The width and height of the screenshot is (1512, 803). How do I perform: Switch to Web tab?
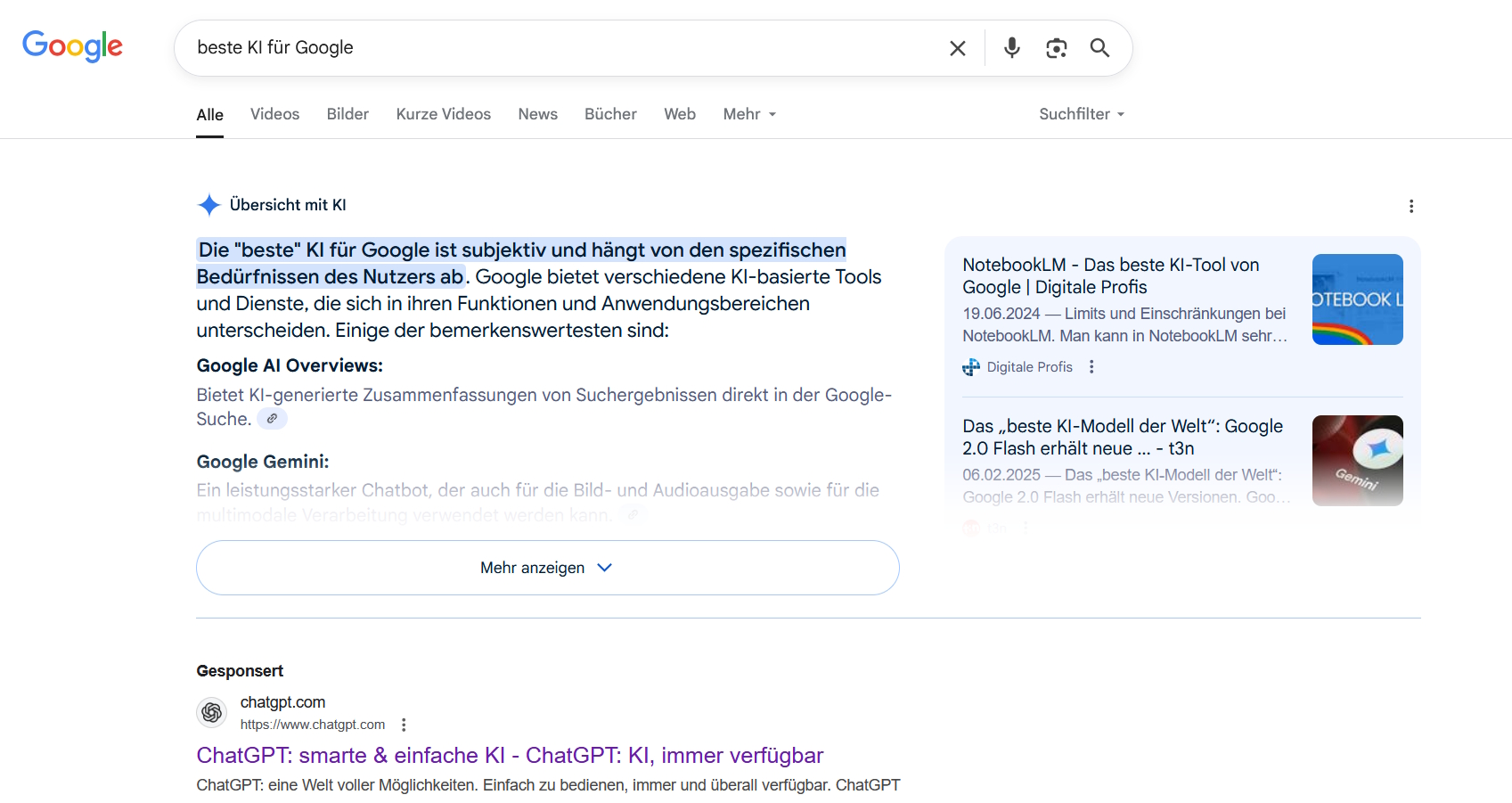[x=680, y=114]
